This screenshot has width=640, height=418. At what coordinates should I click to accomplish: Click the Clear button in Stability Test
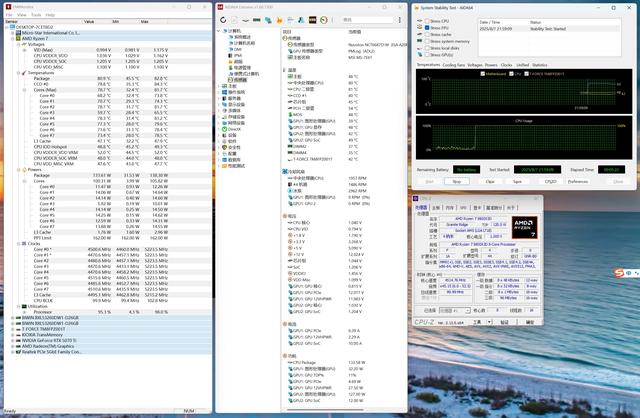coord(490,181)
